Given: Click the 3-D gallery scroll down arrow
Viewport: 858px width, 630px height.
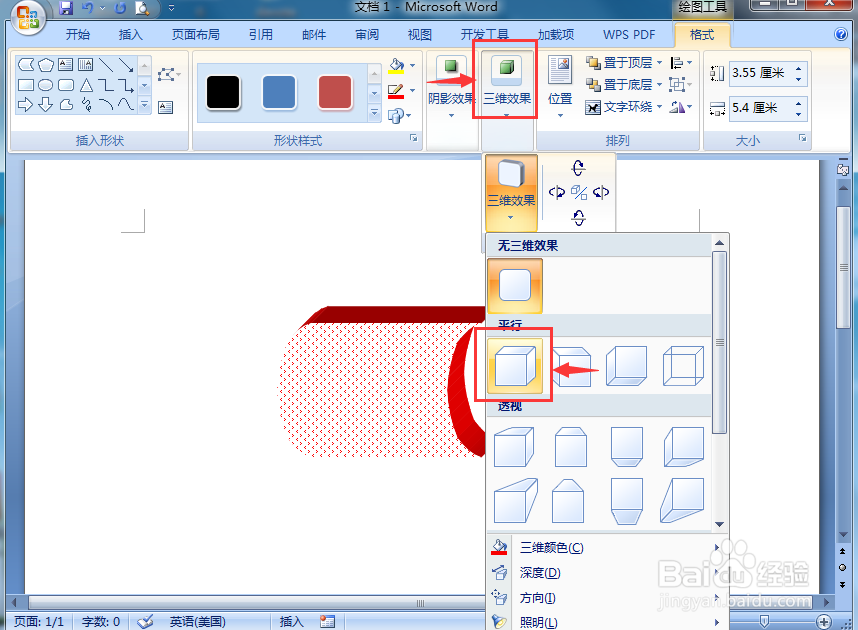Looking at the screenshot, I should click(720, 524).
